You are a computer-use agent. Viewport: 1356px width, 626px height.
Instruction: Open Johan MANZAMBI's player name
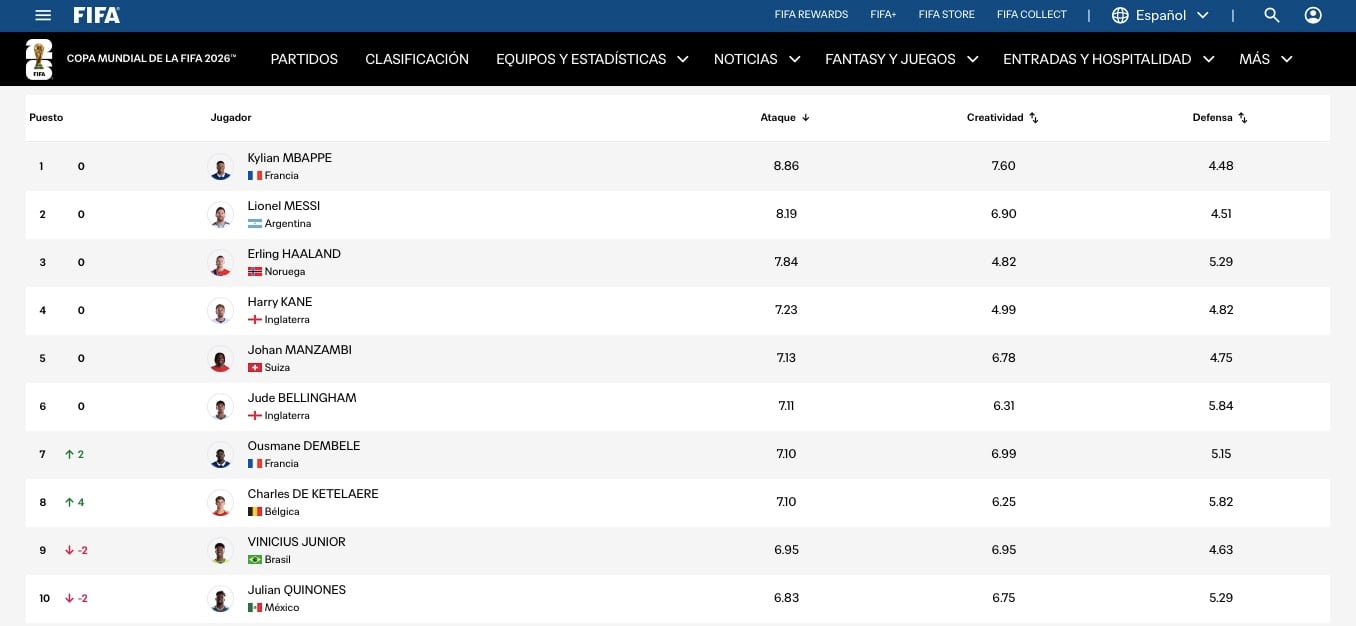pos(300,350)
